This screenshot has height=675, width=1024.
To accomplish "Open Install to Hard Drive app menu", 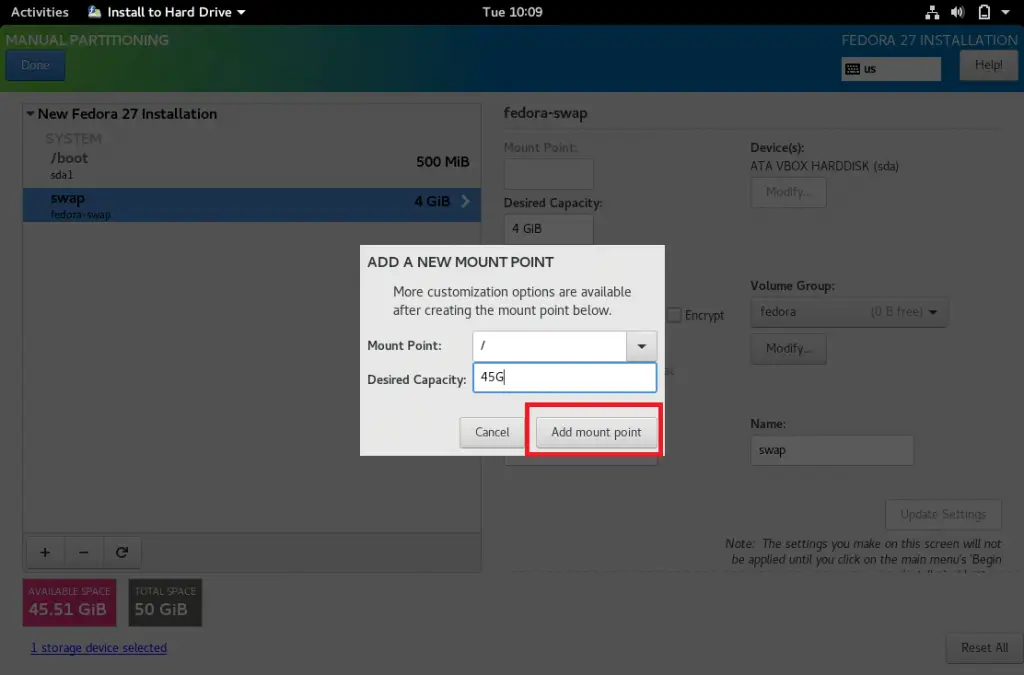I will click(x=167, y=12).
